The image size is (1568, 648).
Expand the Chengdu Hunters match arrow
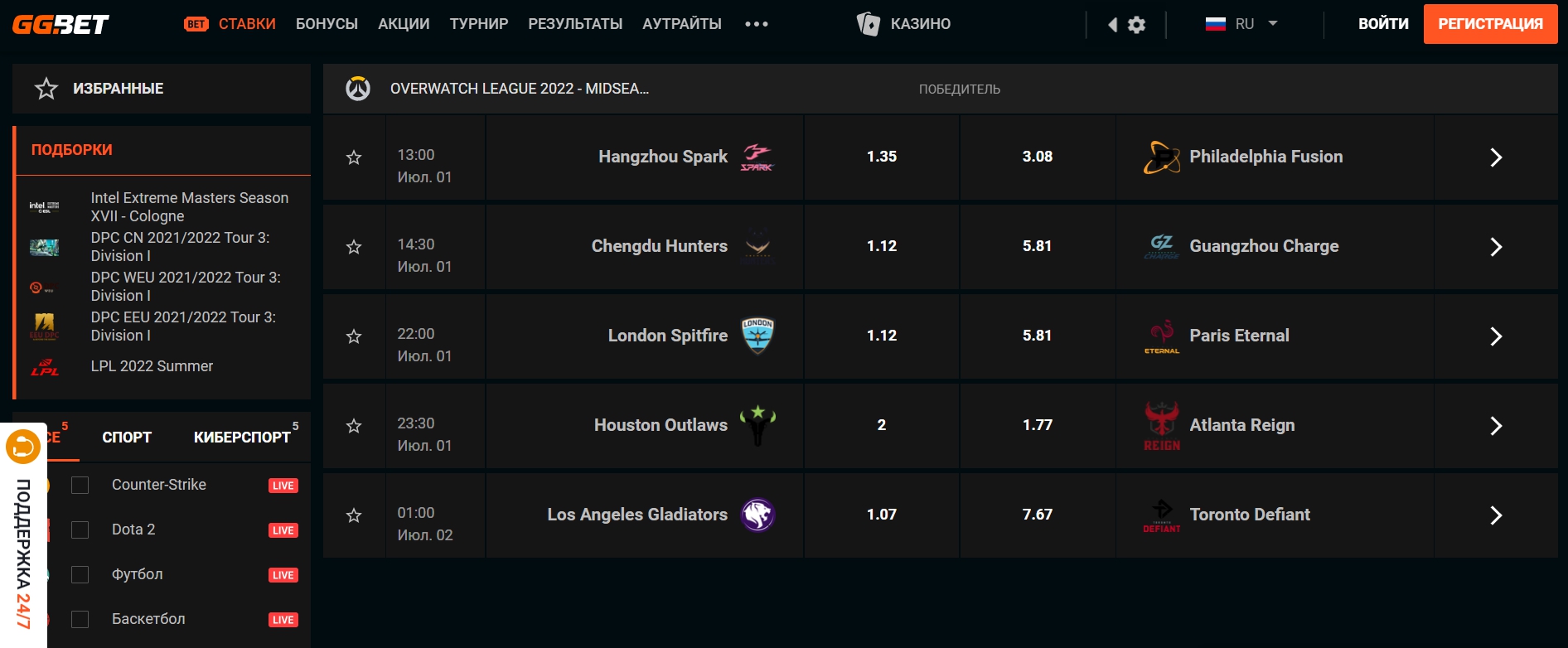[x=1495, y=247]
